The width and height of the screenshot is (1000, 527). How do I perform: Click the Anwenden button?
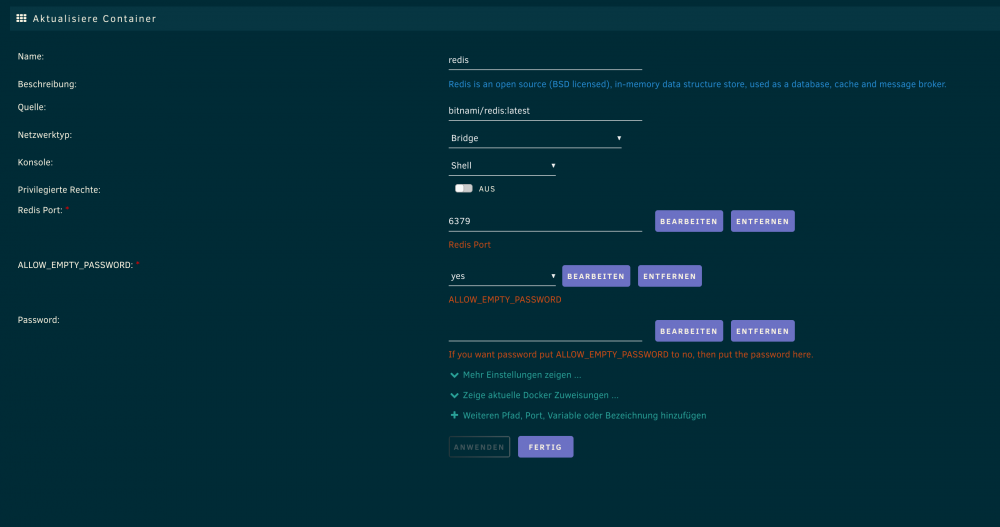[x=479, y=447]
